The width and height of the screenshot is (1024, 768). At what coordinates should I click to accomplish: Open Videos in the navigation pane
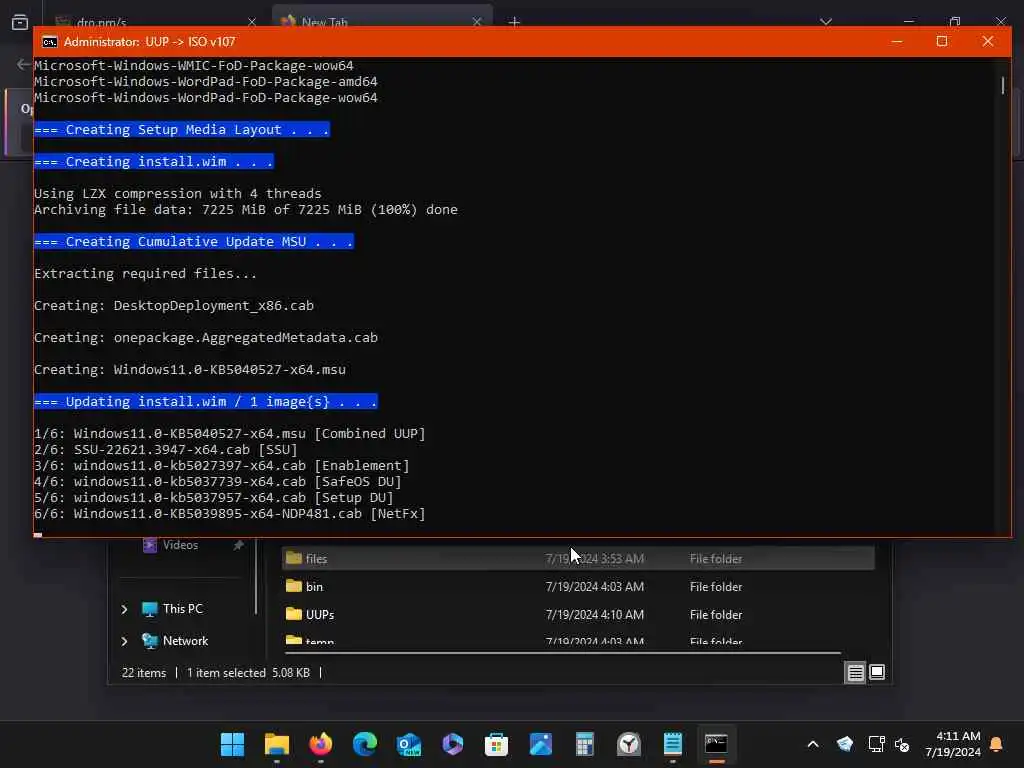pos(180,545)
